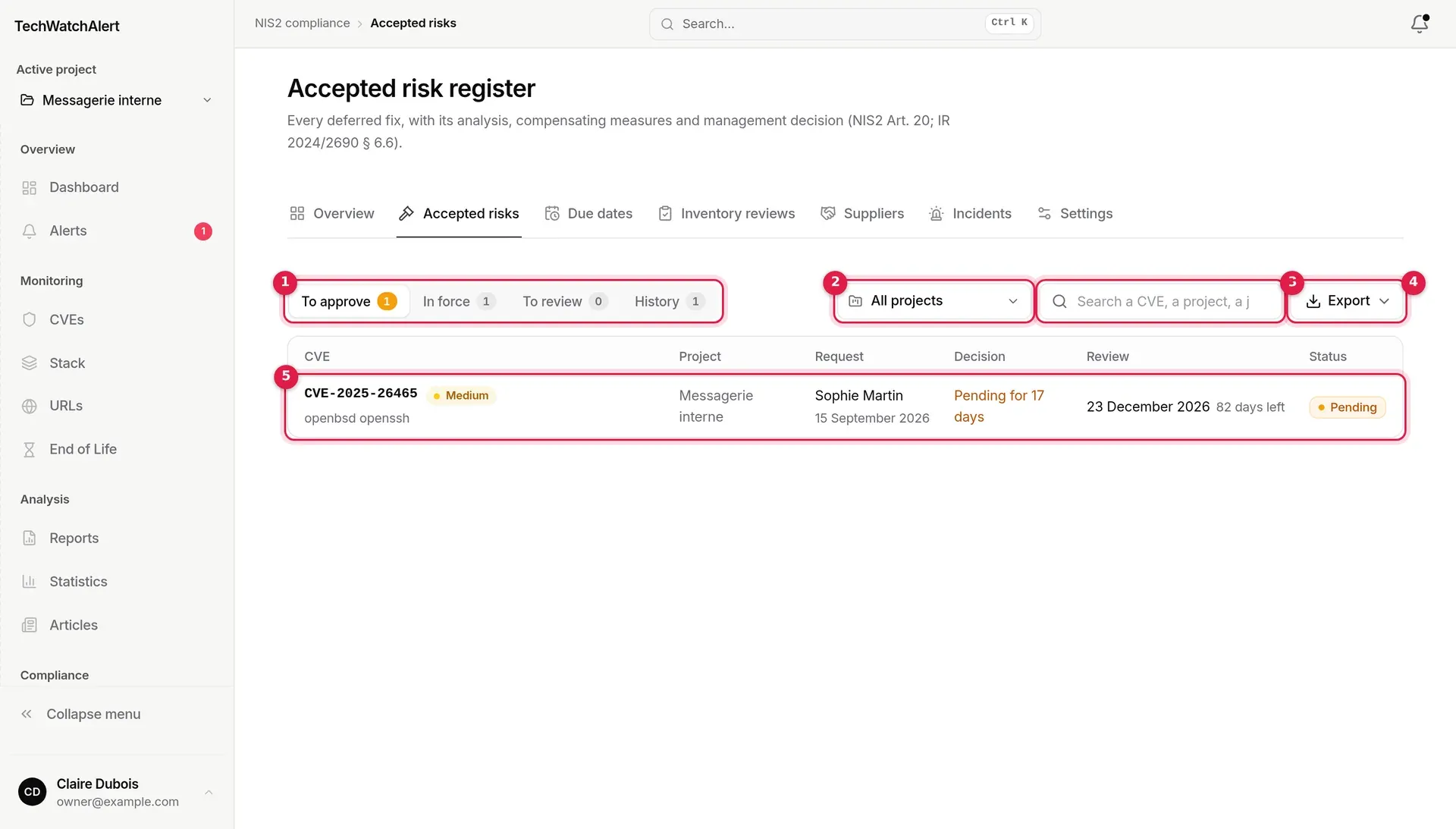Screen dimensions: 1456x829
Task: Select the In force filter
Action: coord(458,301)
